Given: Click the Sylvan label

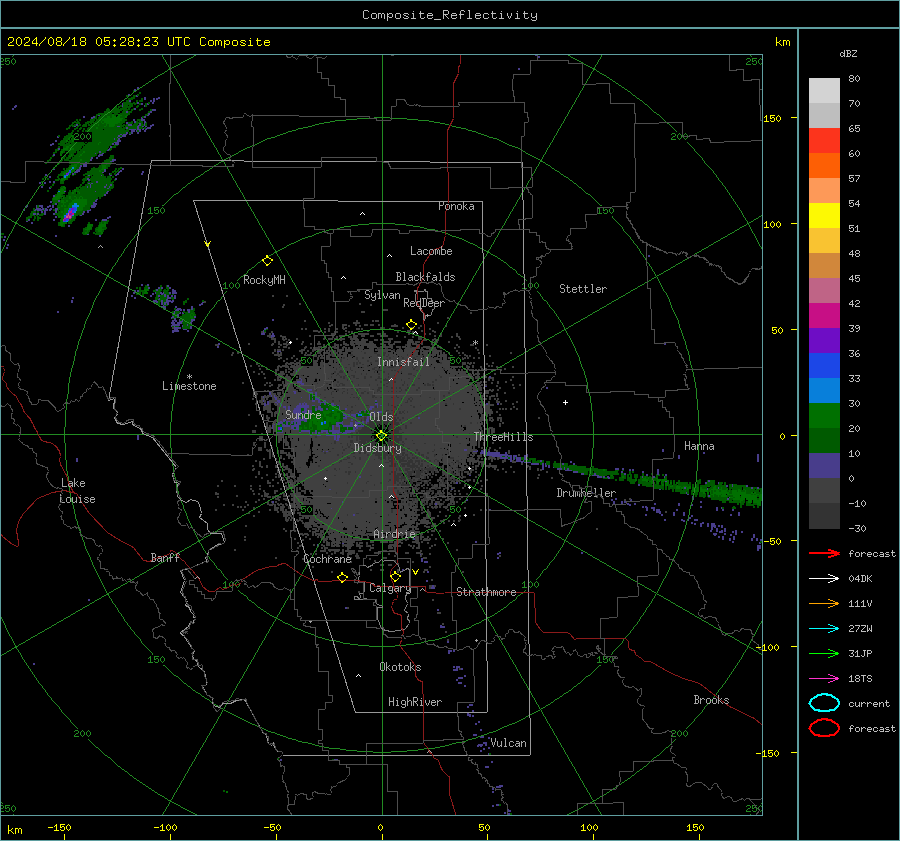Looking at the screenshot, I should (382, 295).
